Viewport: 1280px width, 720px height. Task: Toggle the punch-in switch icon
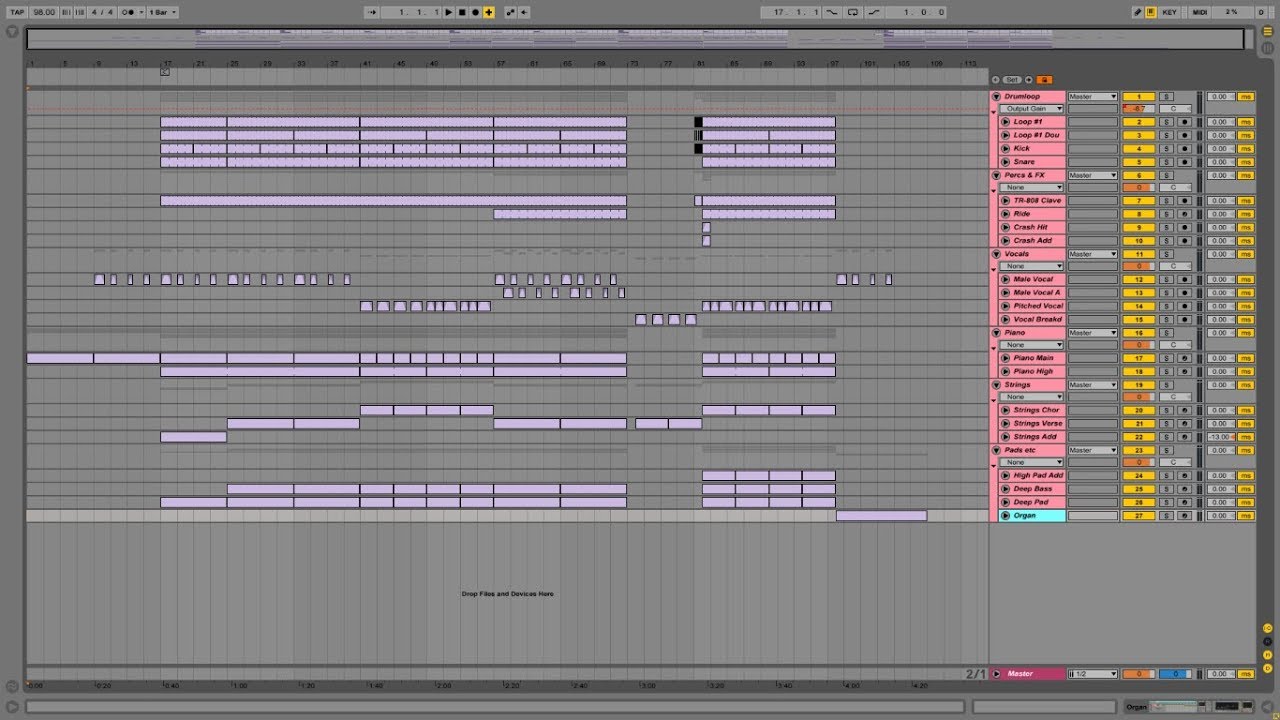tap(832, 12)
